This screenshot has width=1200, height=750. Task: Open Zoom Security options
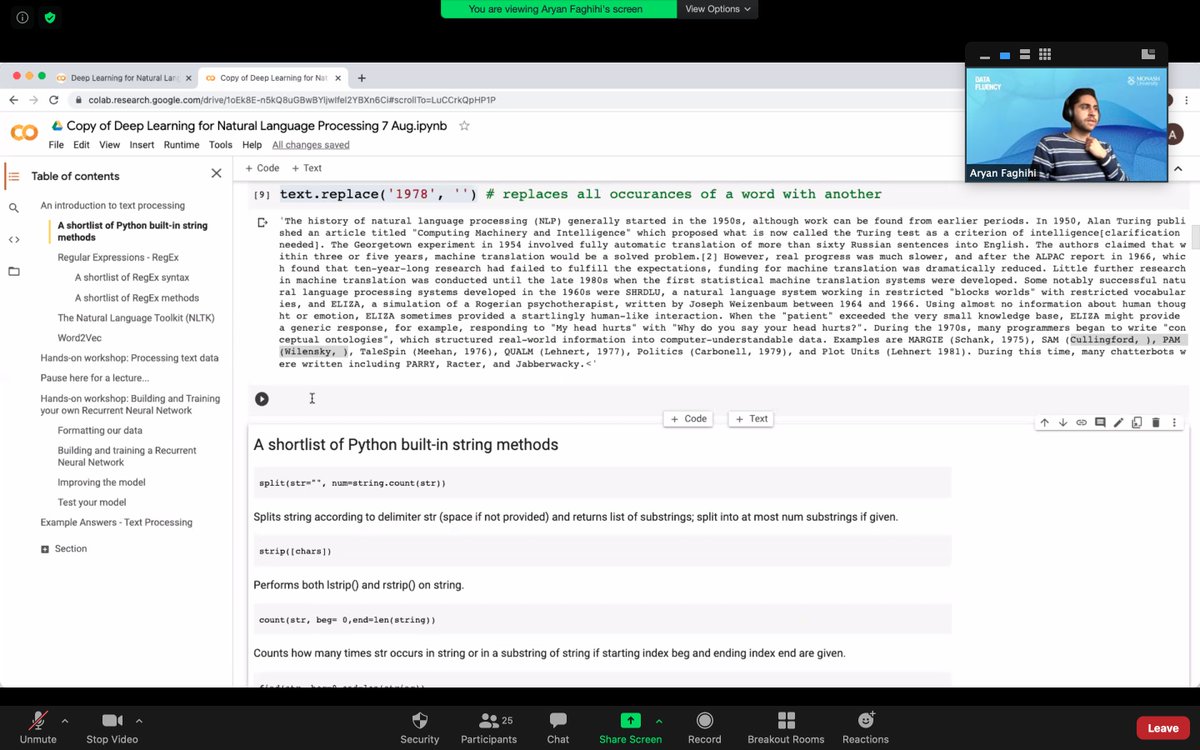tap(419, 727)
